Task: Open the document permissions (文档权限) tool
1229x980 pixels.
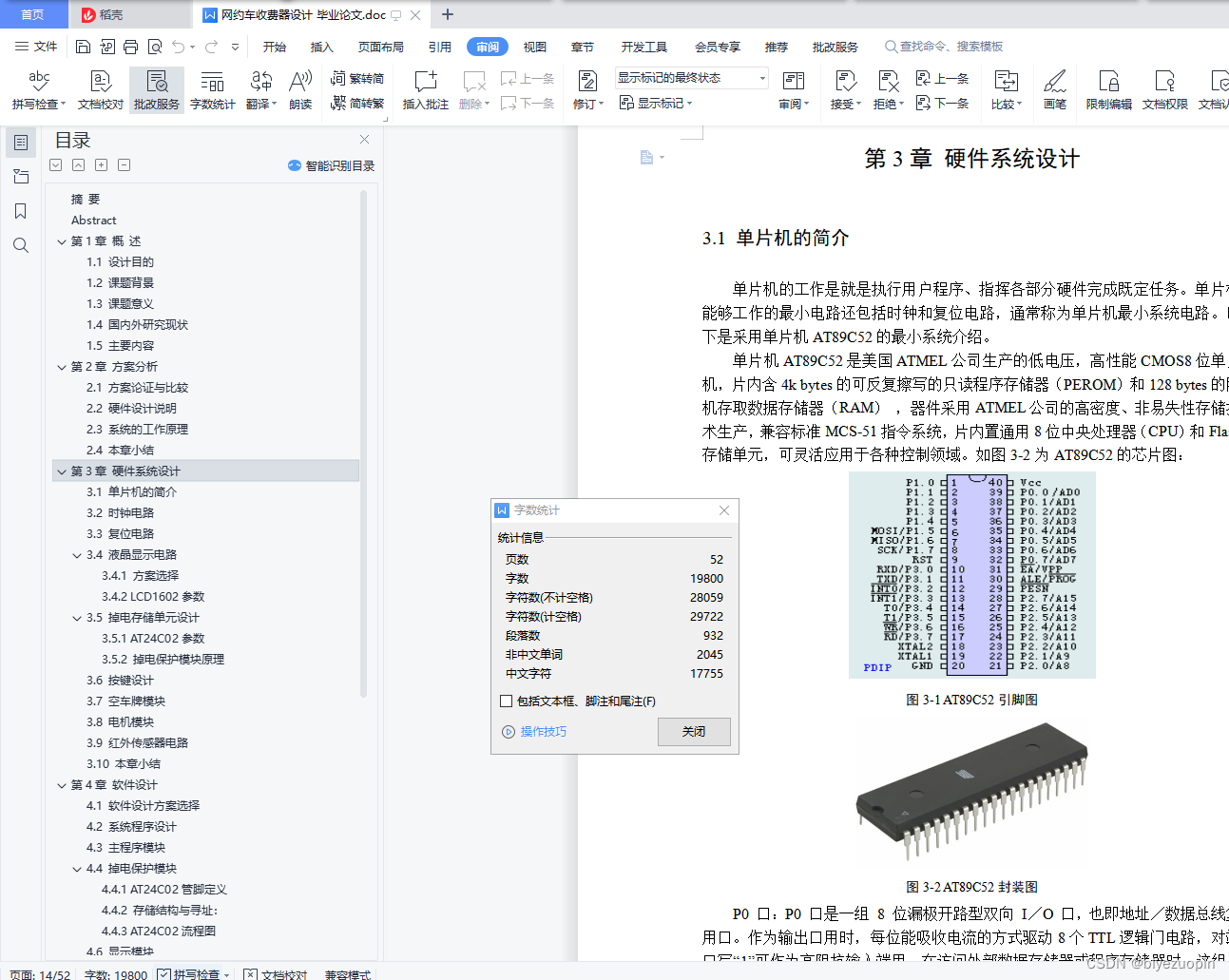Action: (1165, 90)
